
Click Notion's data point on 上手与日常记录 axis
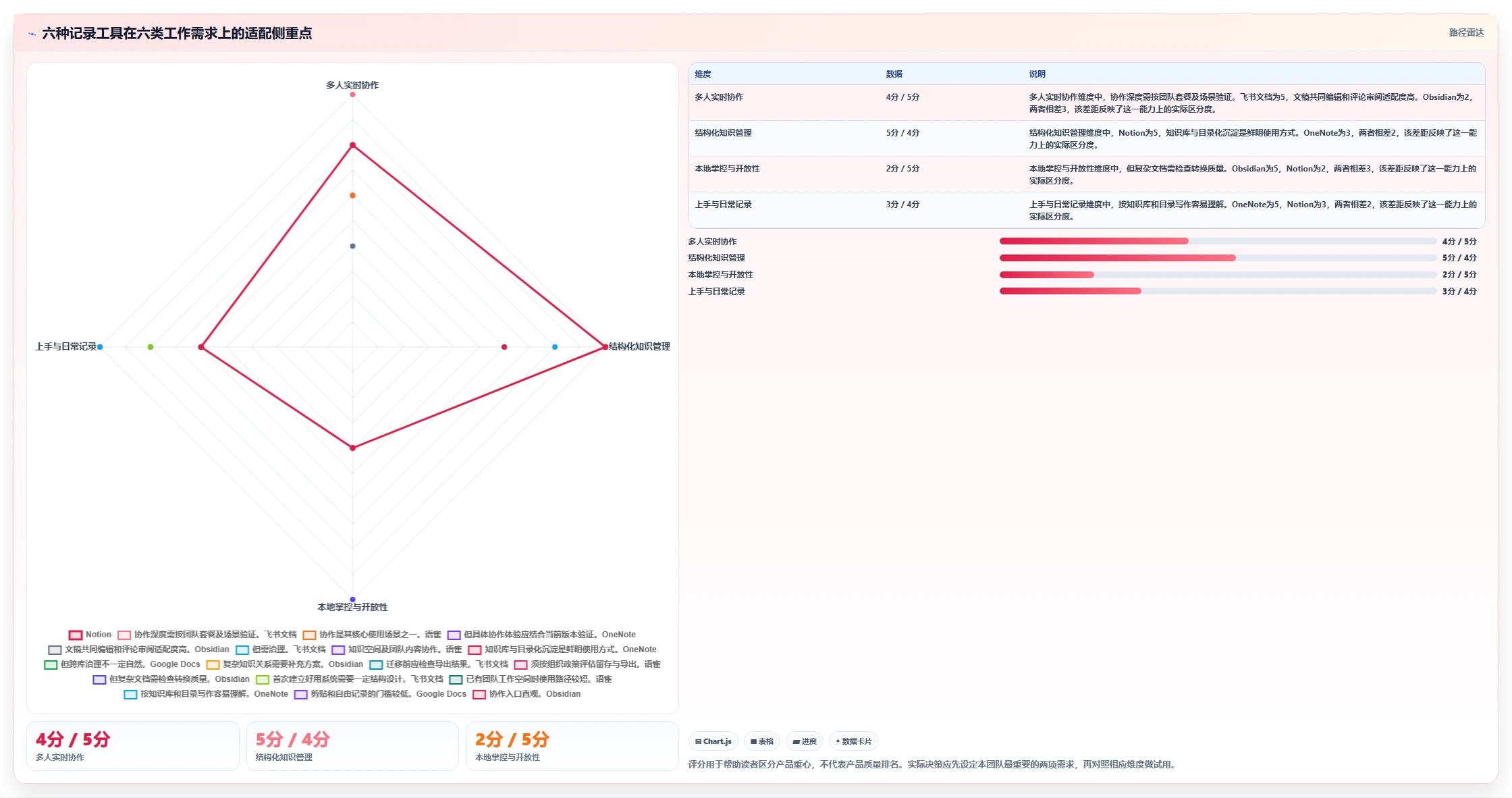[x=201, y=347]
